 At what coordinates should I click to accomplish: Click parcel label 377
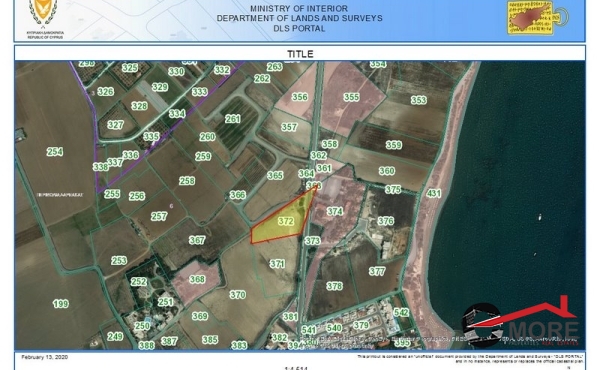point(377,271)
